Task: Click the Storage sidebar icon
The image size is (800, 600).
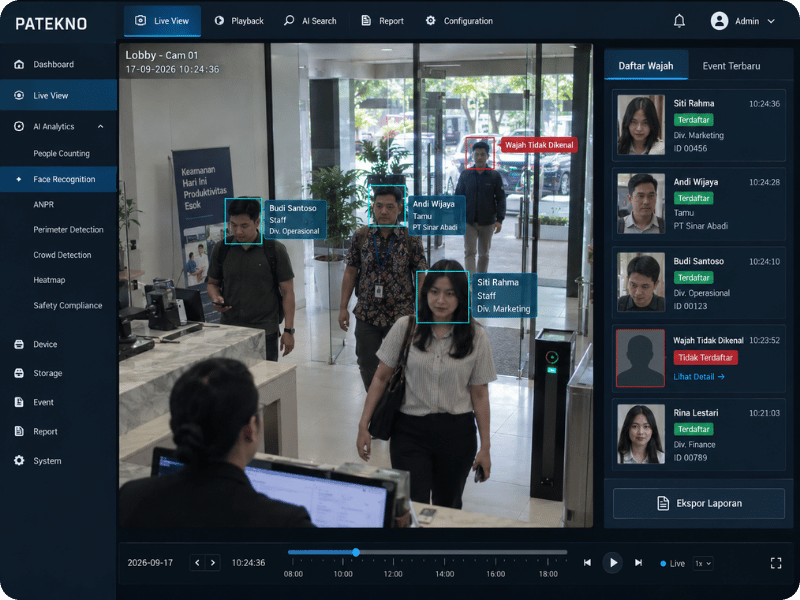Action: click(19, 373)
